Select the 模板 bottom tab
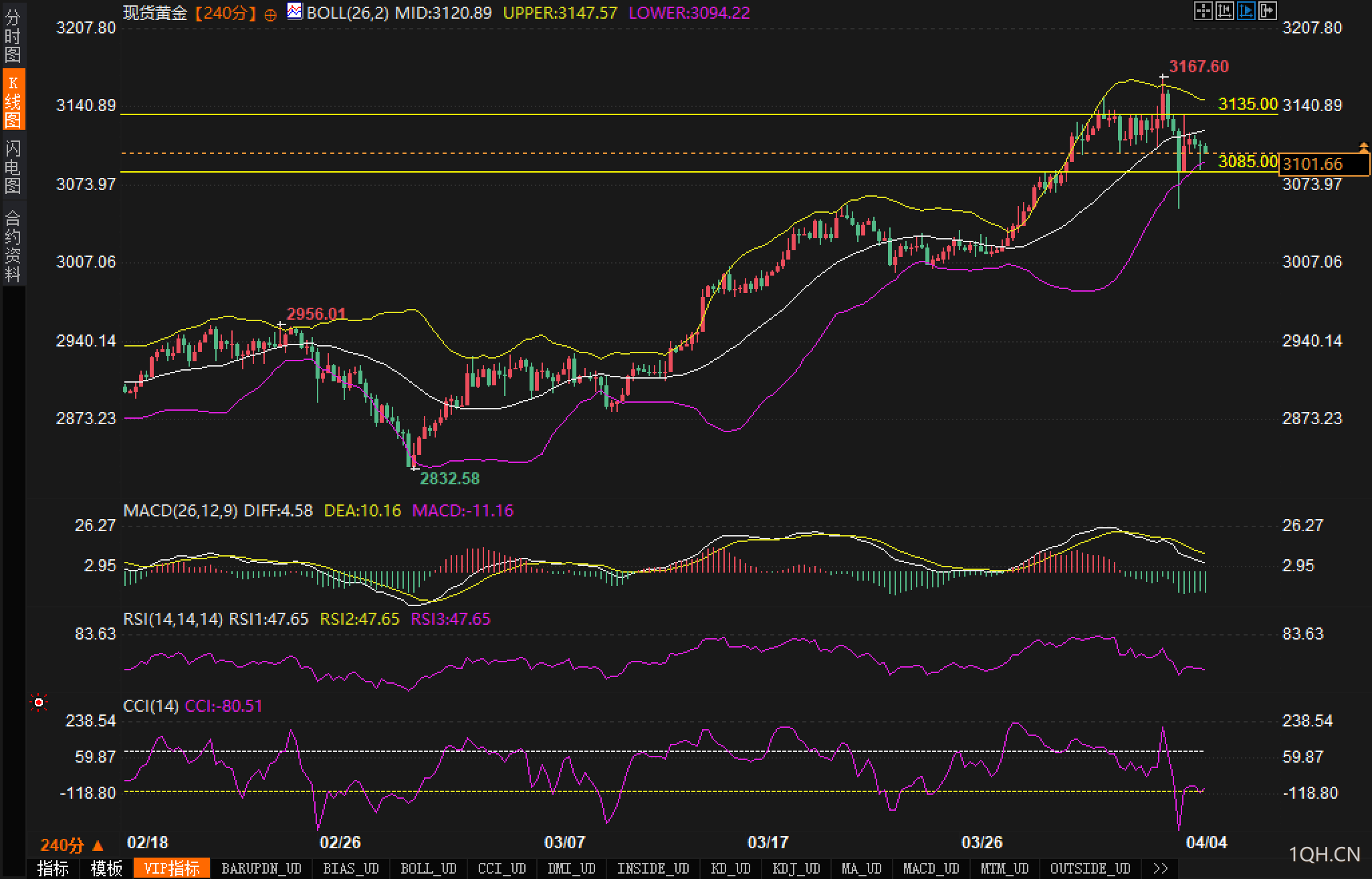Screen dimensions: 1372x879 coord(106,869)
